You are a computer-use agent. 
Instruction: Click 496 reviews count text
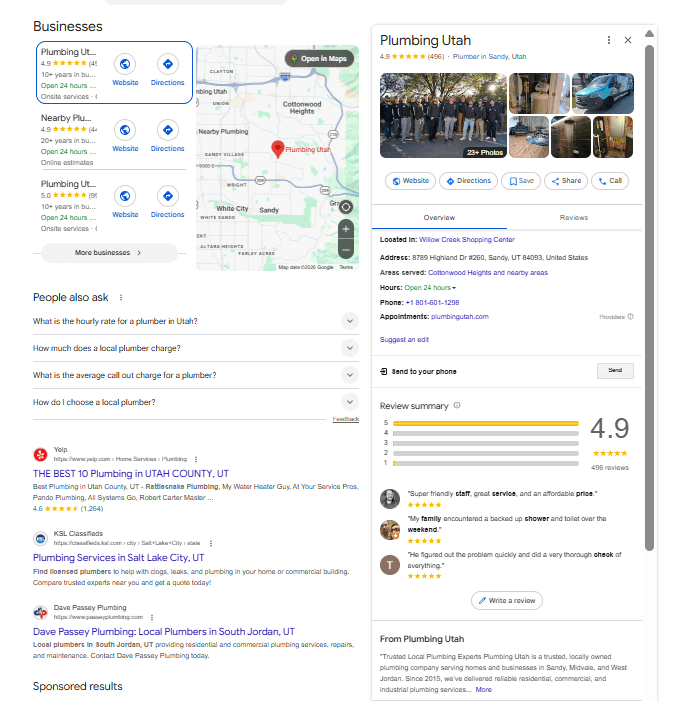click(x=610, y=468)
